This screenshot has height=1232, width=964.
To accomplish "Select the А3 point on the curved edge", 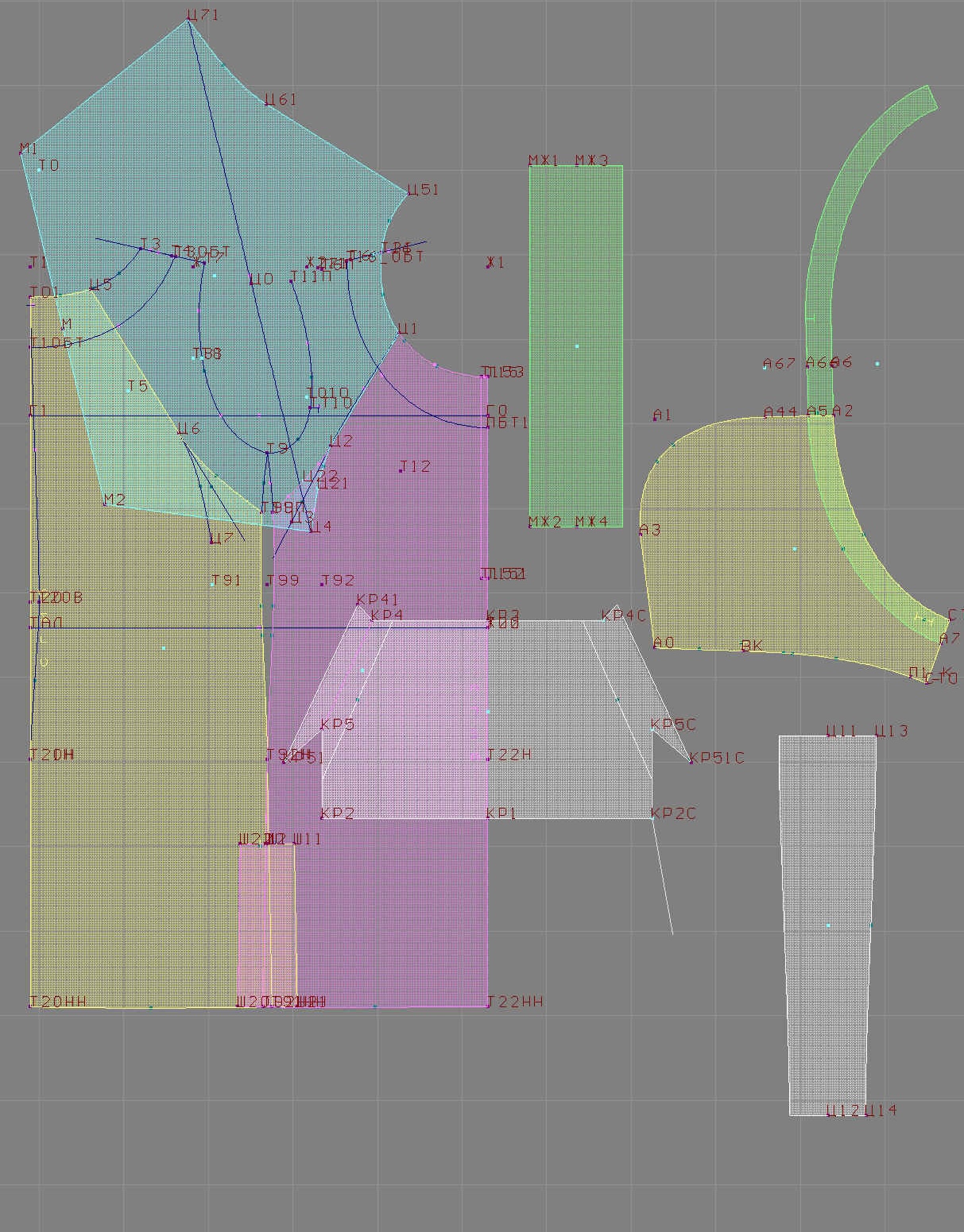I will coord(641,533).
